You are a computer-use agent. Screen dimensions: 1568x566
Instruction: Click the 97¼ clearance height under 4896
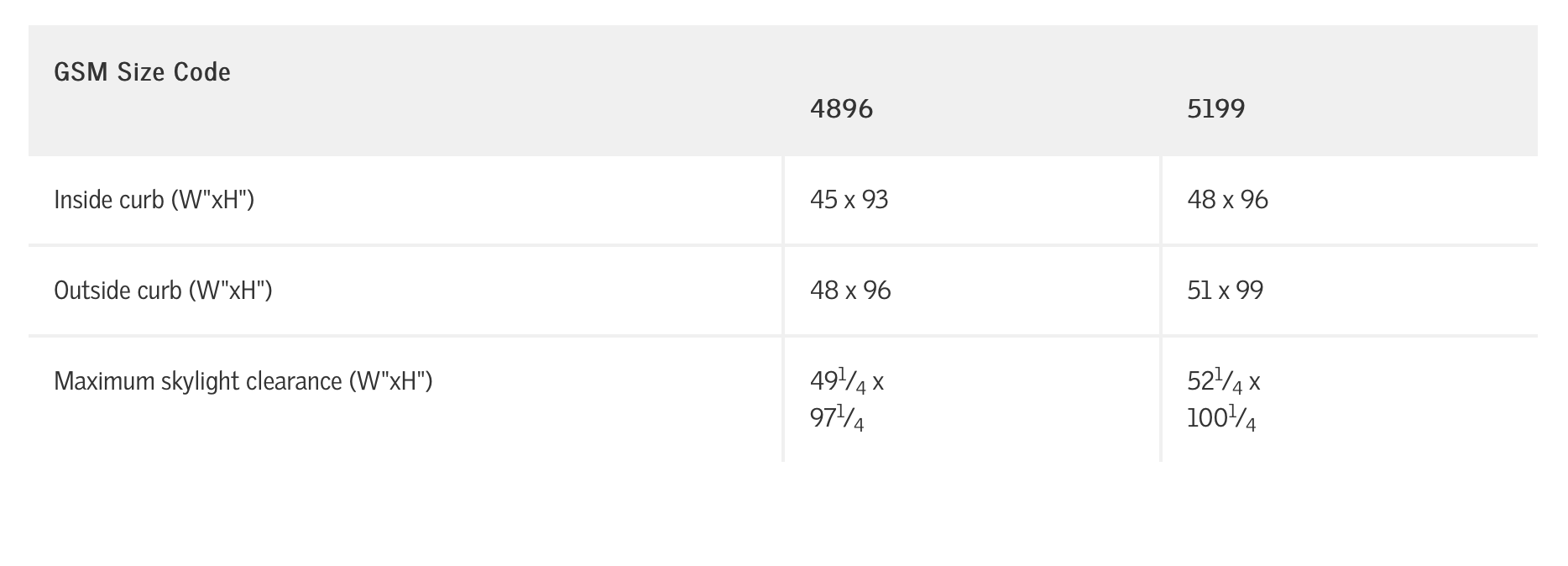(x=837, y=418)
